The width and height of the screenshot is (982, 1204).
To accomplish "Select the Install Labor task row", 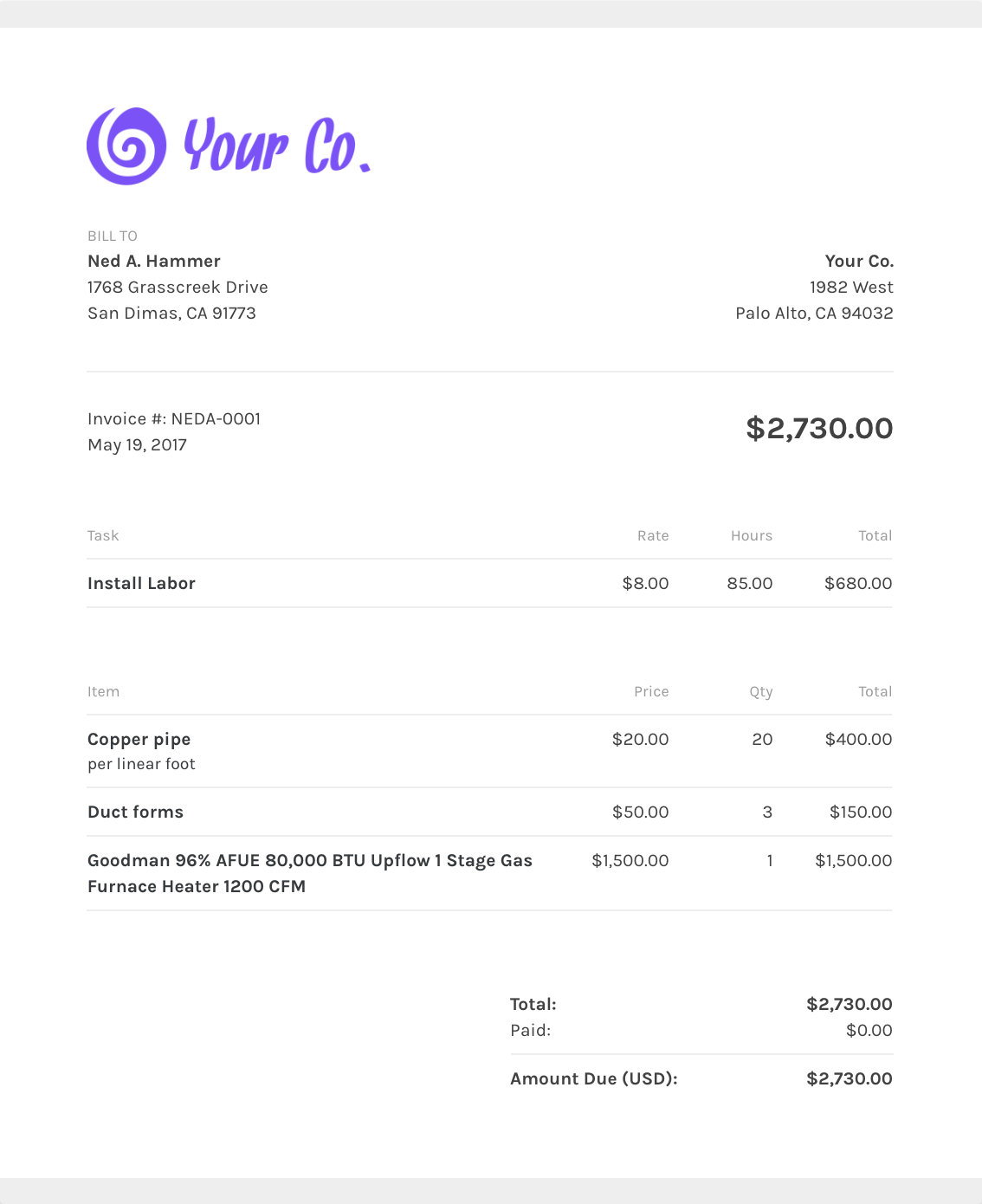I will 489,583.
